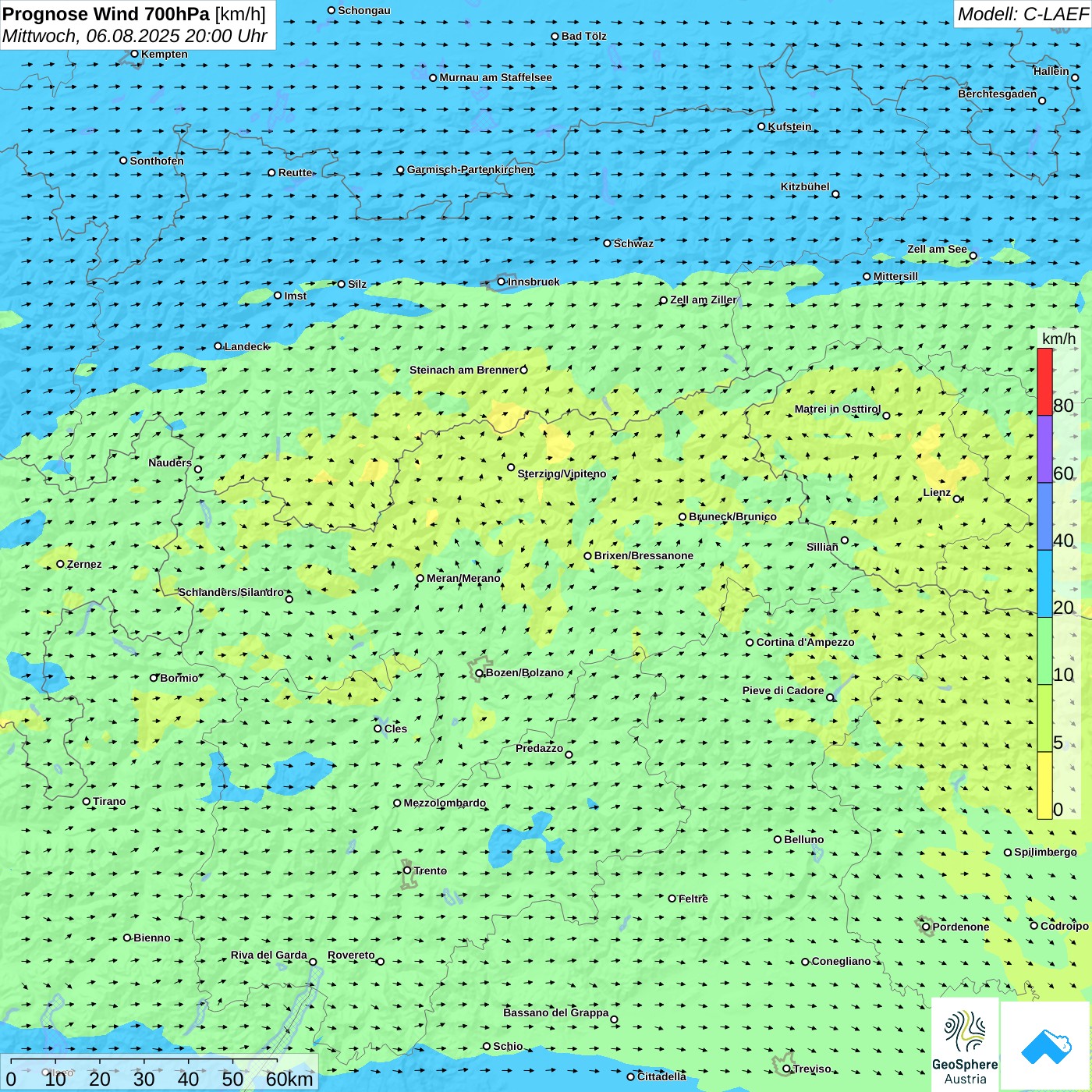The width and height of the screenshot is (1092, 1092).
Task: Click the Mezzolombardo label
Action: (445, 803)
